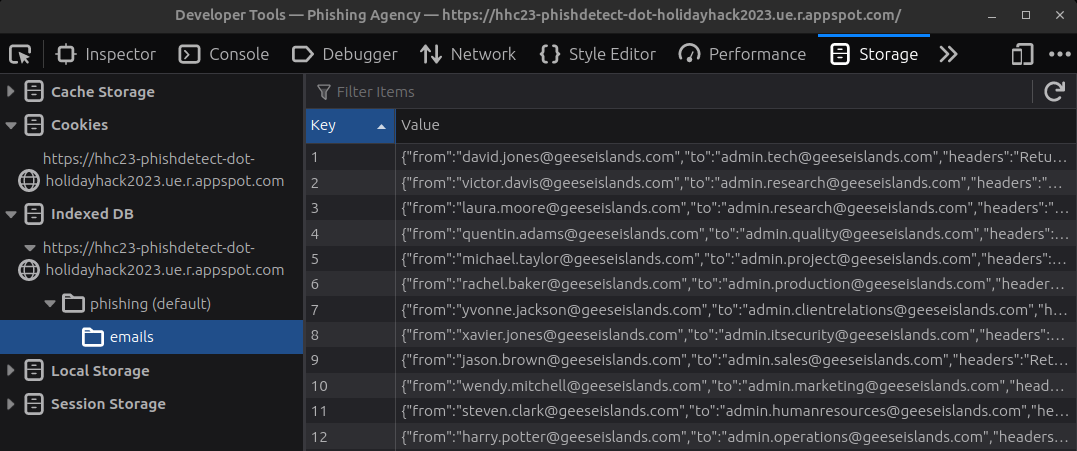
Task: Expand the Cache Storage tree node
Action: coord(11,92)
